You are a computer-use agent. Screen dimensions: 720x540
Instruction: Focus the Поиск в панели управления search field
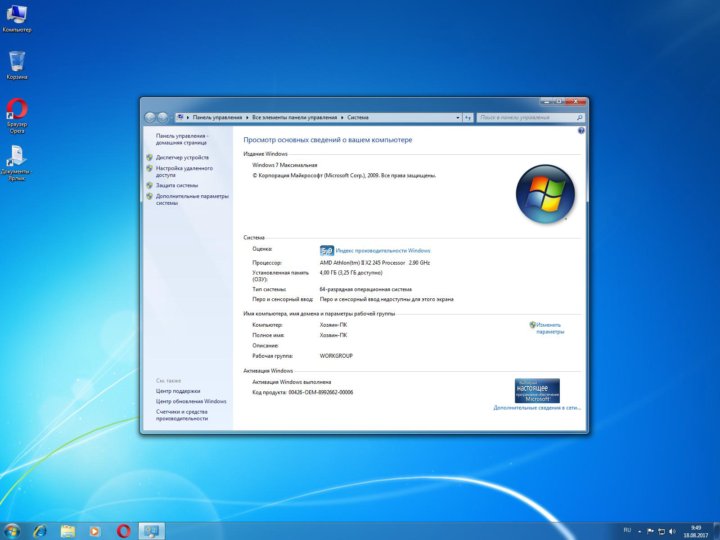(530, 118)
